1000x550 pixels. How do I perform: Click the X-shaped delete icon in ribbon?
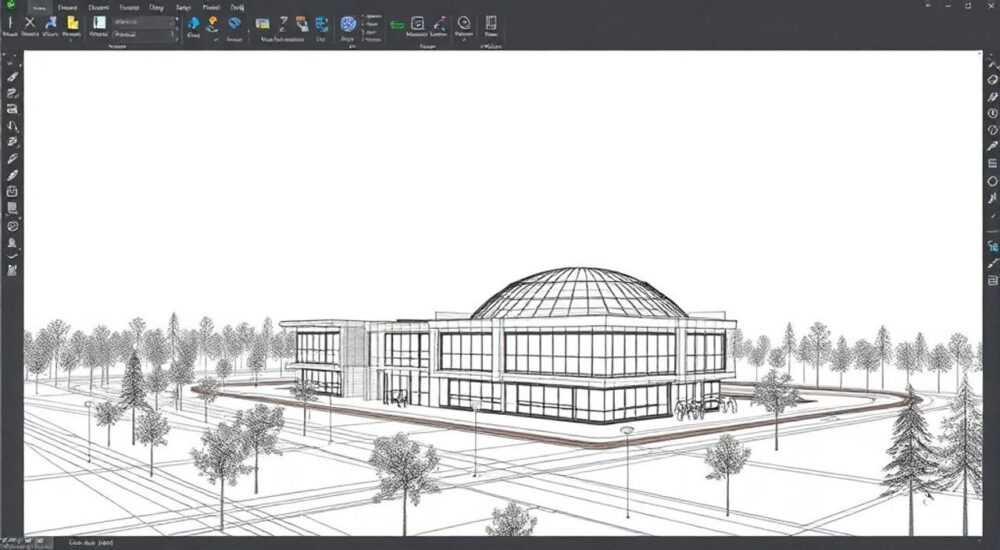[x=29, y=23]
